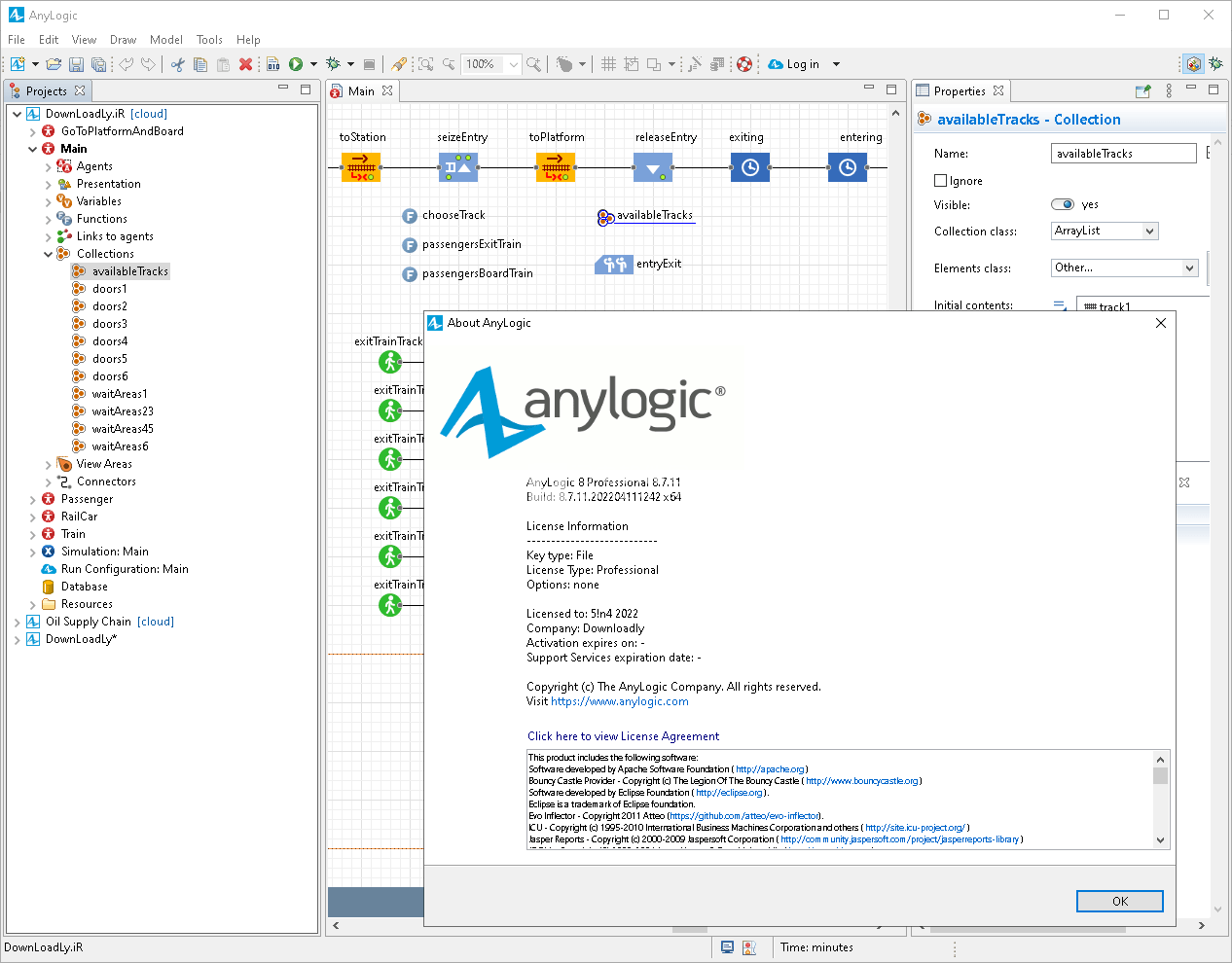
Task: Run the model with the green Run button
Action: (x=298, y=63)
